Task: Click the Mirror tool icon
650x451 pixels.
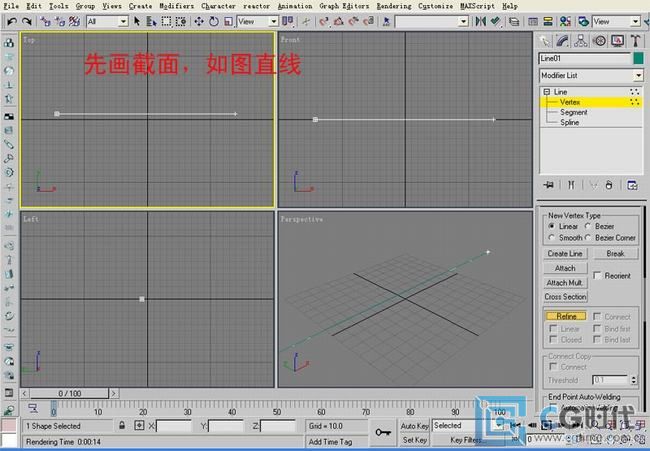Action: [480, 21]
